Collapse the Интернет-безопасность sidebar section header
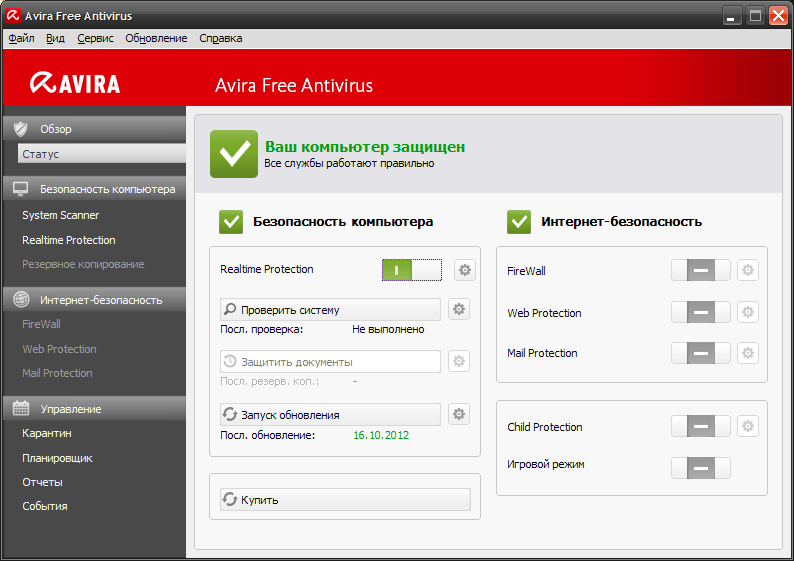The image size is (794, 561). click(x=94, y=299)
